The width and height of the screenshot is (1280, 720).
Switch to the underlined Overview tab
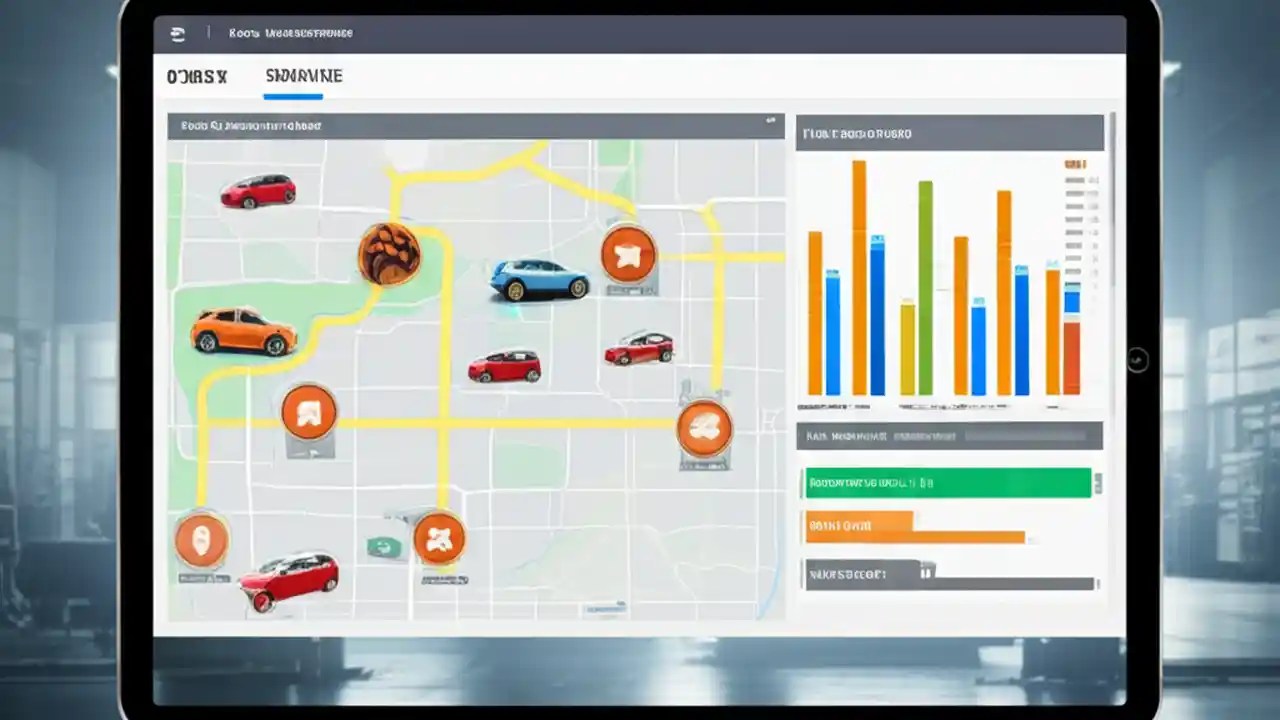[x=293, y=77]
